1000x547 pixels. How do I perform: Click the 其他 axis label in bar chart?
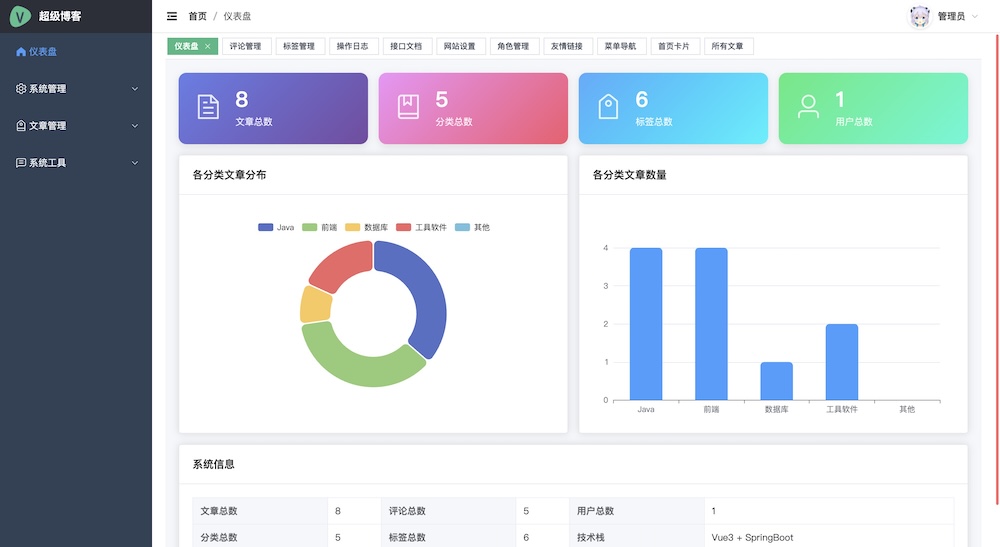pyautogui.click(x=907, y=409)
